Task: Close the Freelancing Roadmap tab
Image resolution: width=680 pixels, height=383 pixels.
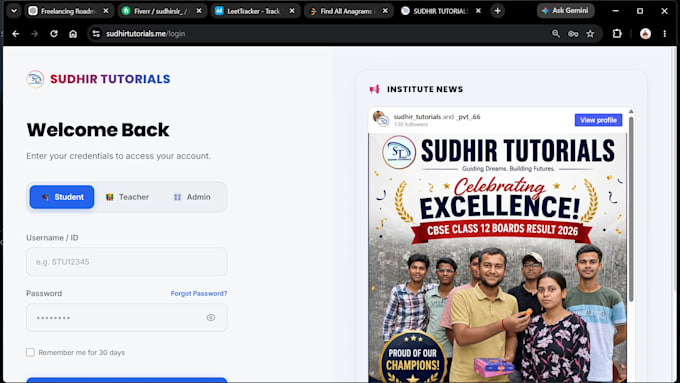Action: [106, 11]
